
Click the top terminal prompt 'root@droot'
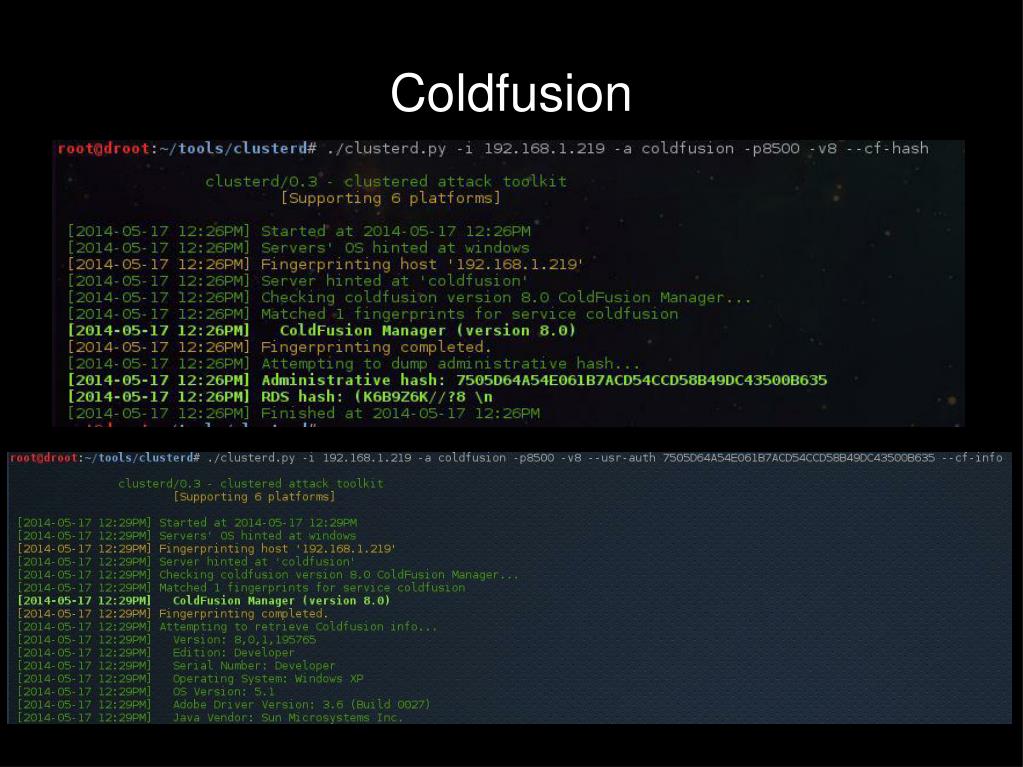tap(104, 149)
